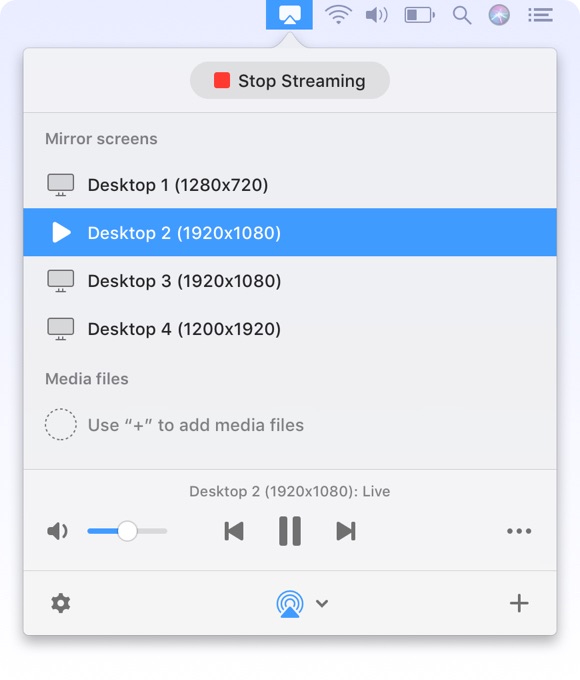
Task: Open Notification Center list icon
Action: click(540, 15)
